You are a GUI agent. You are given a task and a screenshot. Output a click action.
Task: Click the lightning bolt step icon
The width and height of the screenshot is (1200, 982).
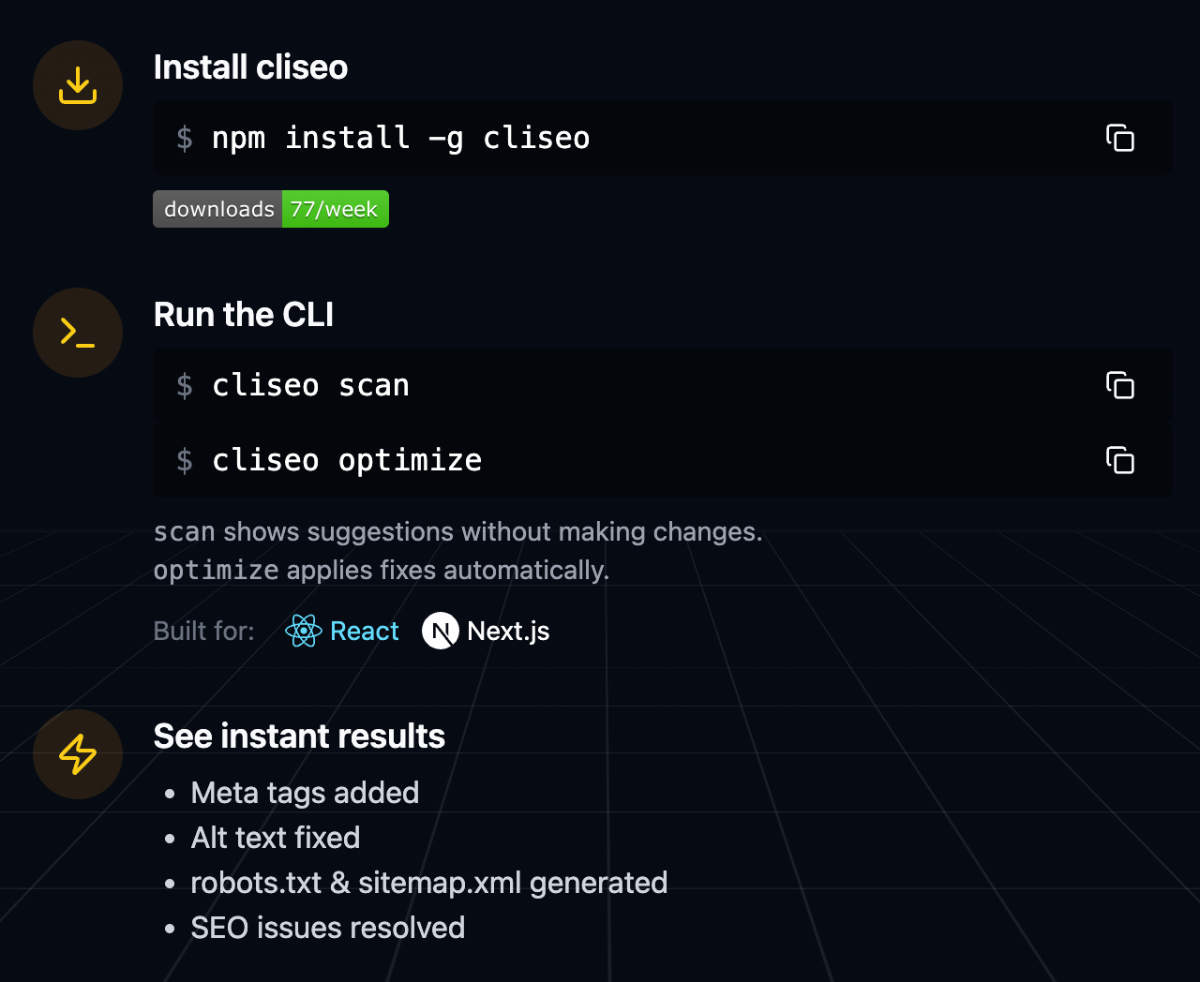[x=78, y=755]
